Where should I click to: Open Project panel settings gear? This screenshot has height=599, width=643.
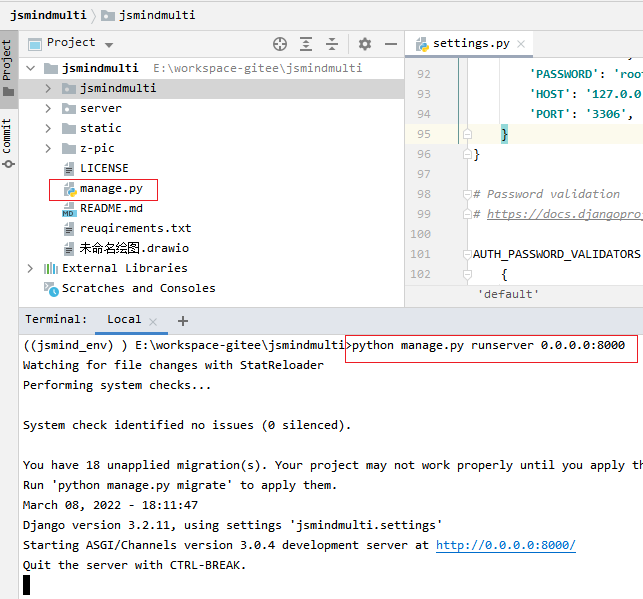click(365, 44)
